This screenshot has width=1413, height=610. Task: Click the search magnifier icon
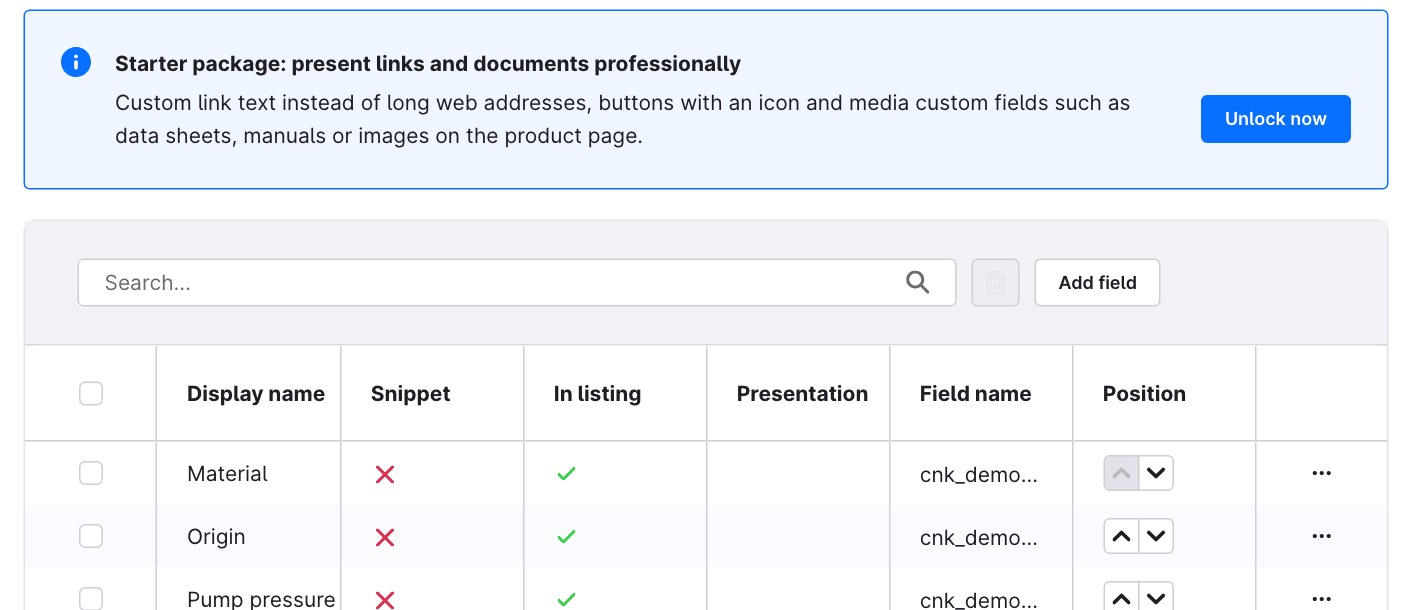917,283
